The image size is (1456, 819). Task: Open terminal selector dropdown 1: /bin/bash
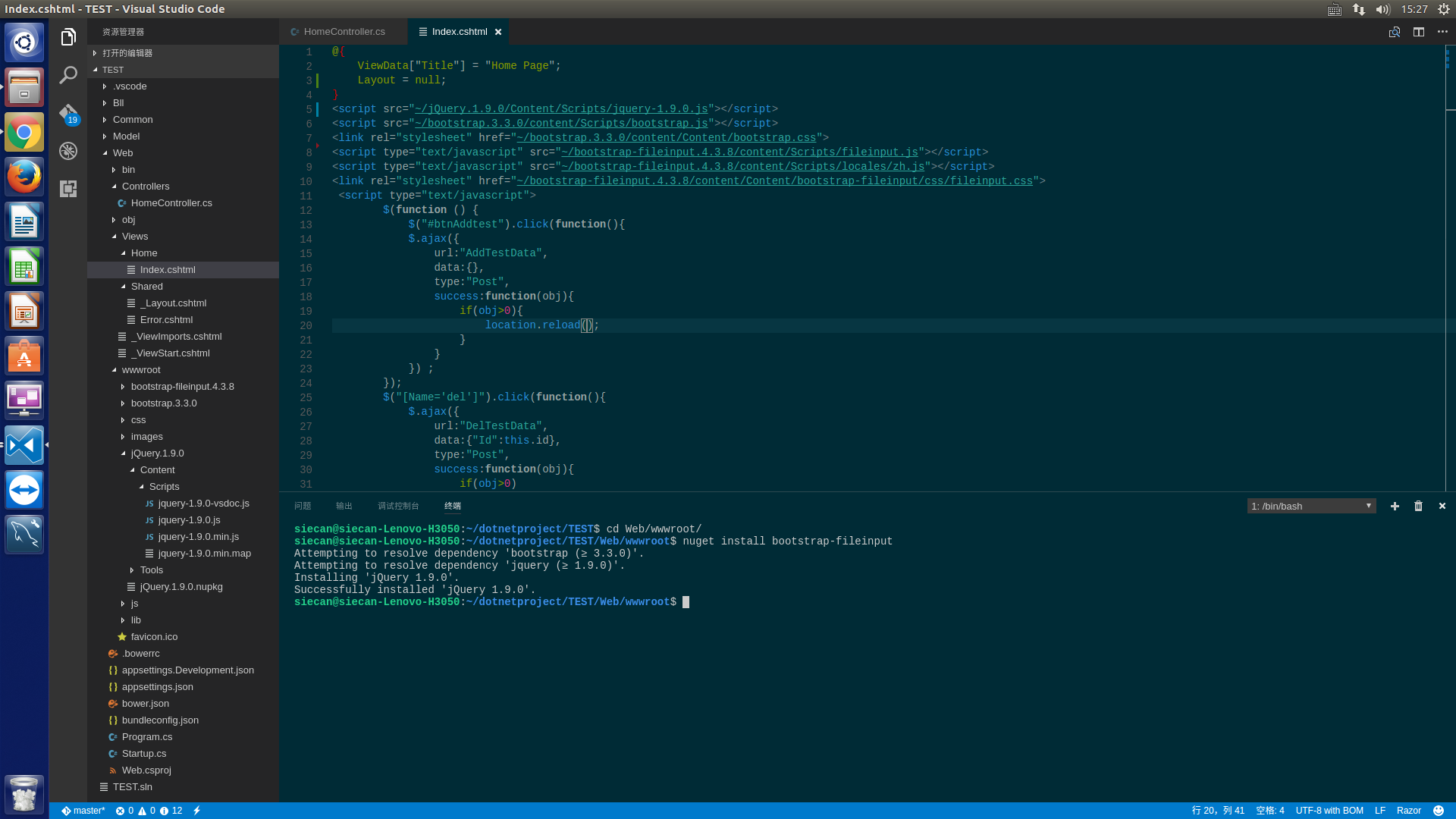pyautogui.click(x=1311, y=506)
